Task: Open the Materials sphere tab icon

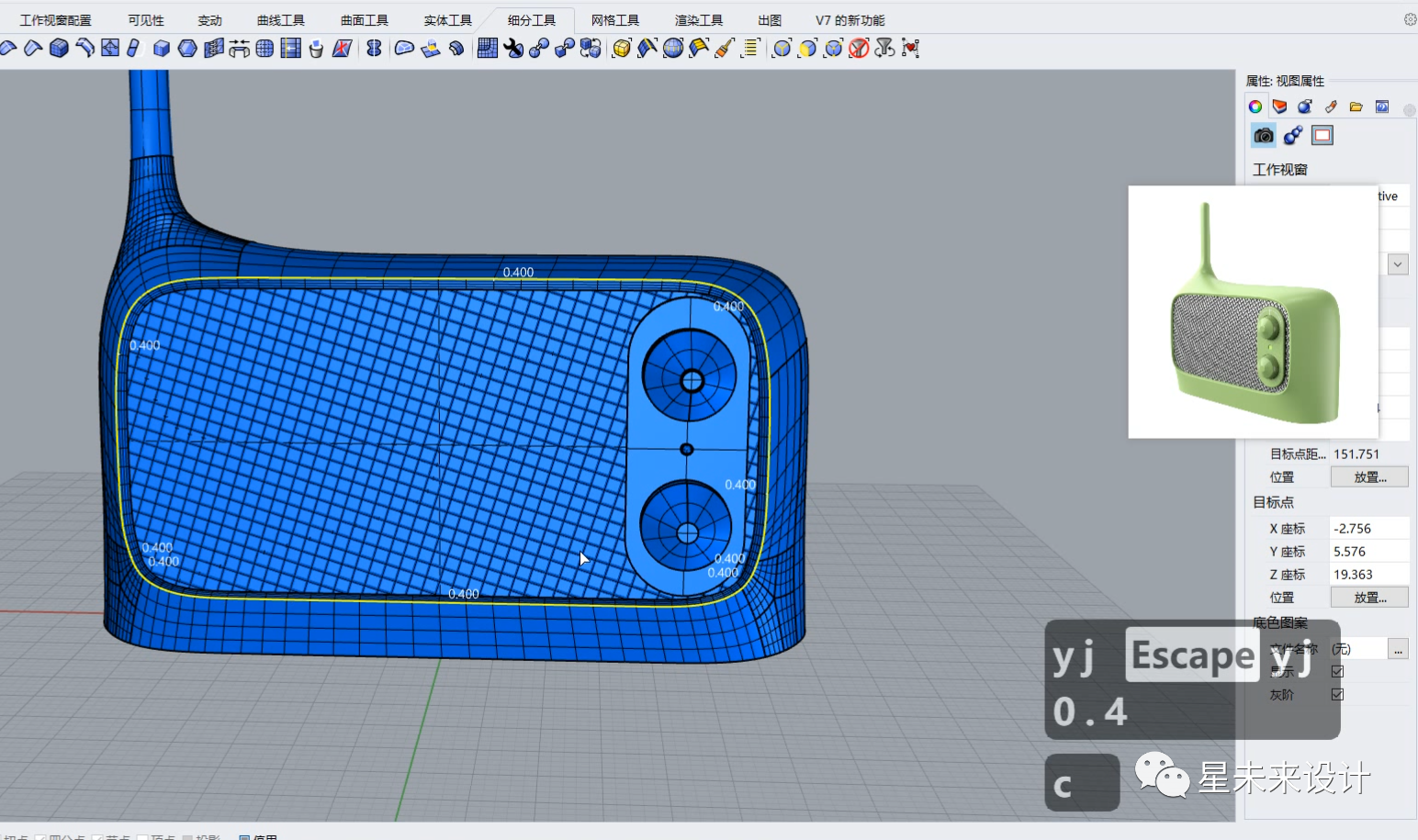Action: pos(1305,106)
